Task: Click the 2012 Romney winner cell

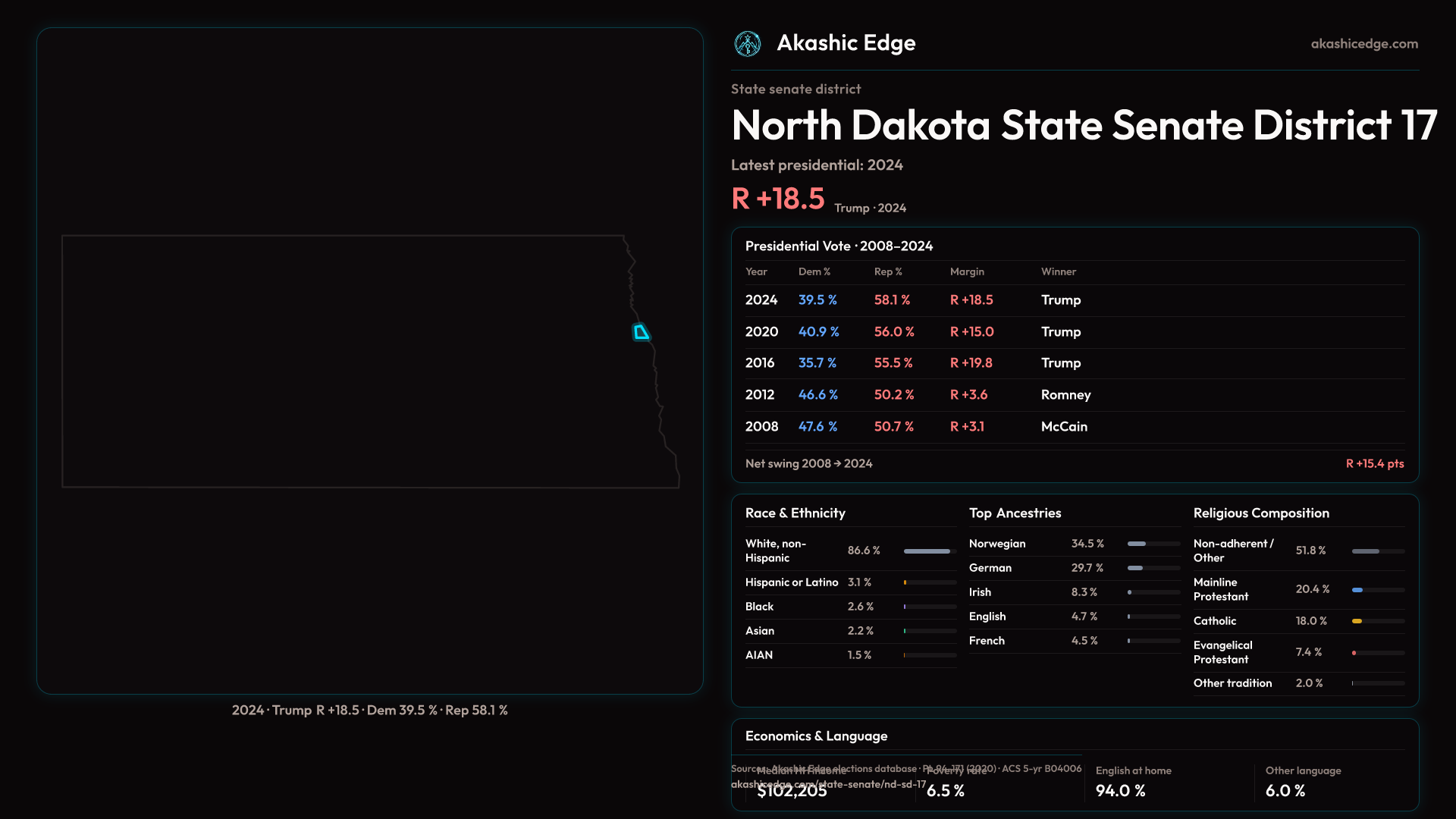Action: [1065, 395]
